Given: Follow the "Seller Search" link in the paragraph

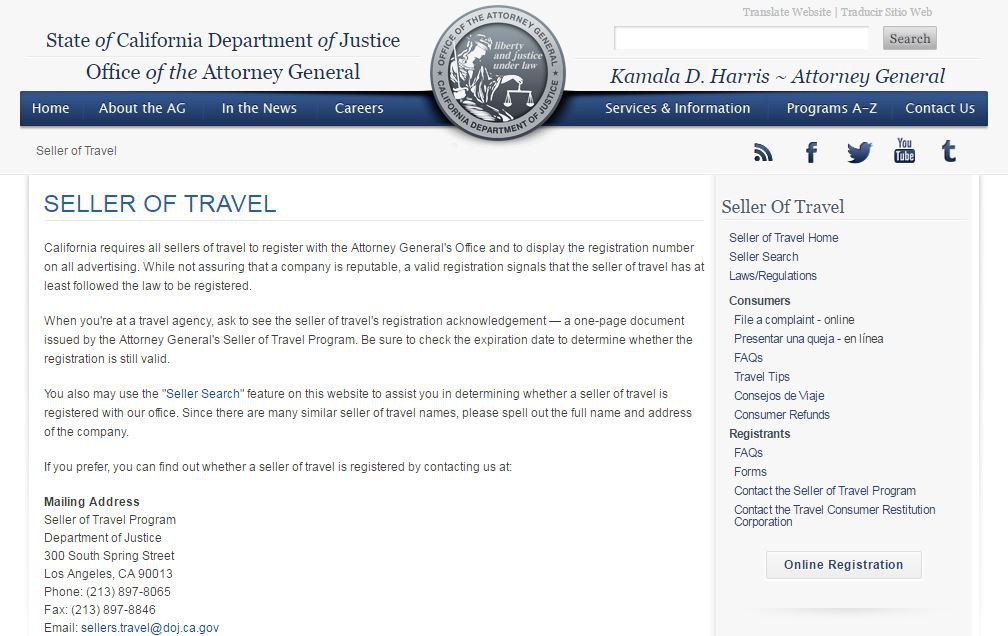Looking at the screenshot, I should click(x=203, y=394).
